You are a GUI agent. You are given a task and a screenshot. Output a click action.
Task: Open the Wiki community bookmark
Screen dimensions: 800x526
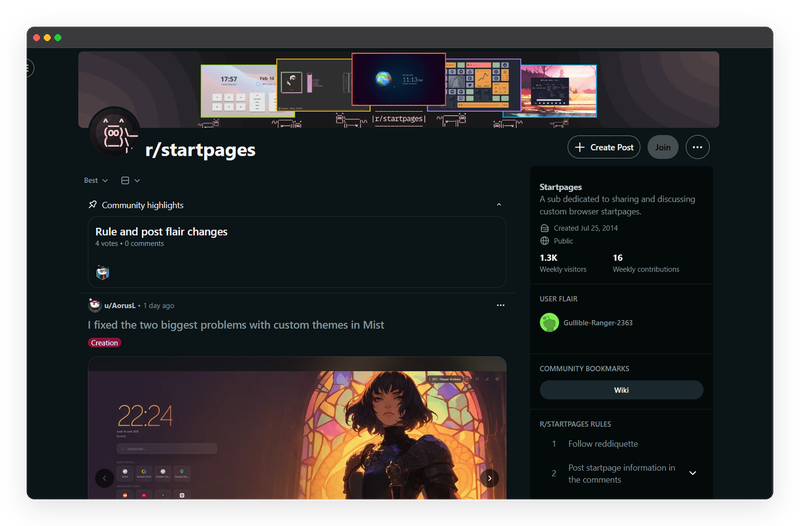(x=621, y=390)
